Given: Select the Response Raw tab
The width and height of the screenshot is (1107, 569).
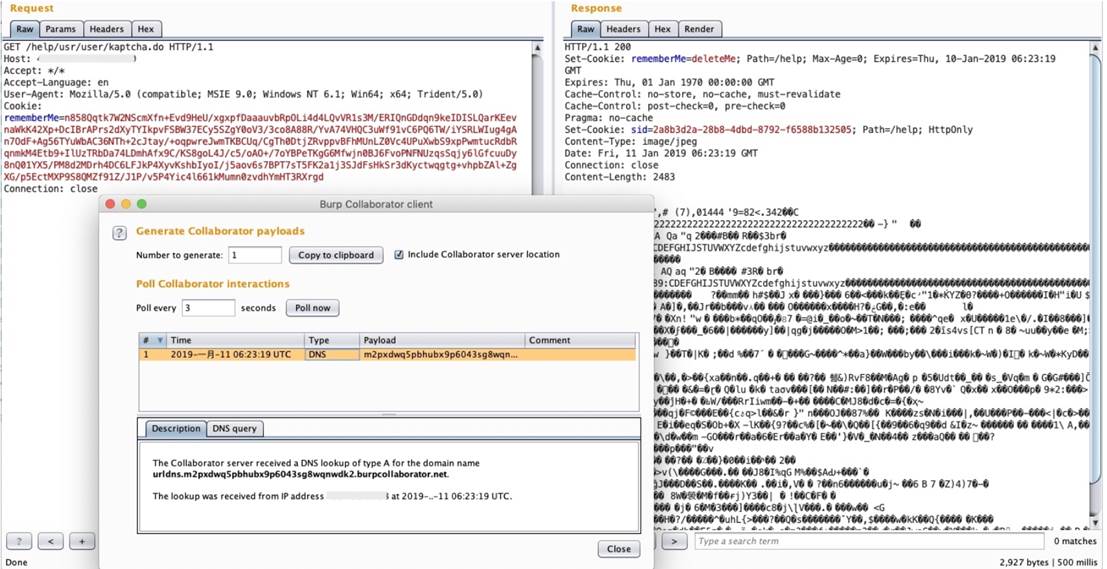Looking at the screenshot, I should 586,29.
